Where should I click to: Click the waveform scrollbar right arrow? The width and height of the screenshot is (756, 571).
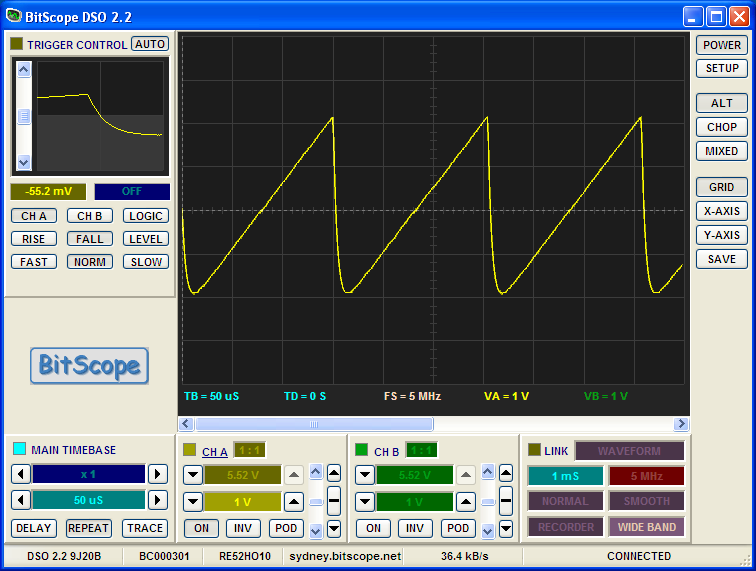681,424
